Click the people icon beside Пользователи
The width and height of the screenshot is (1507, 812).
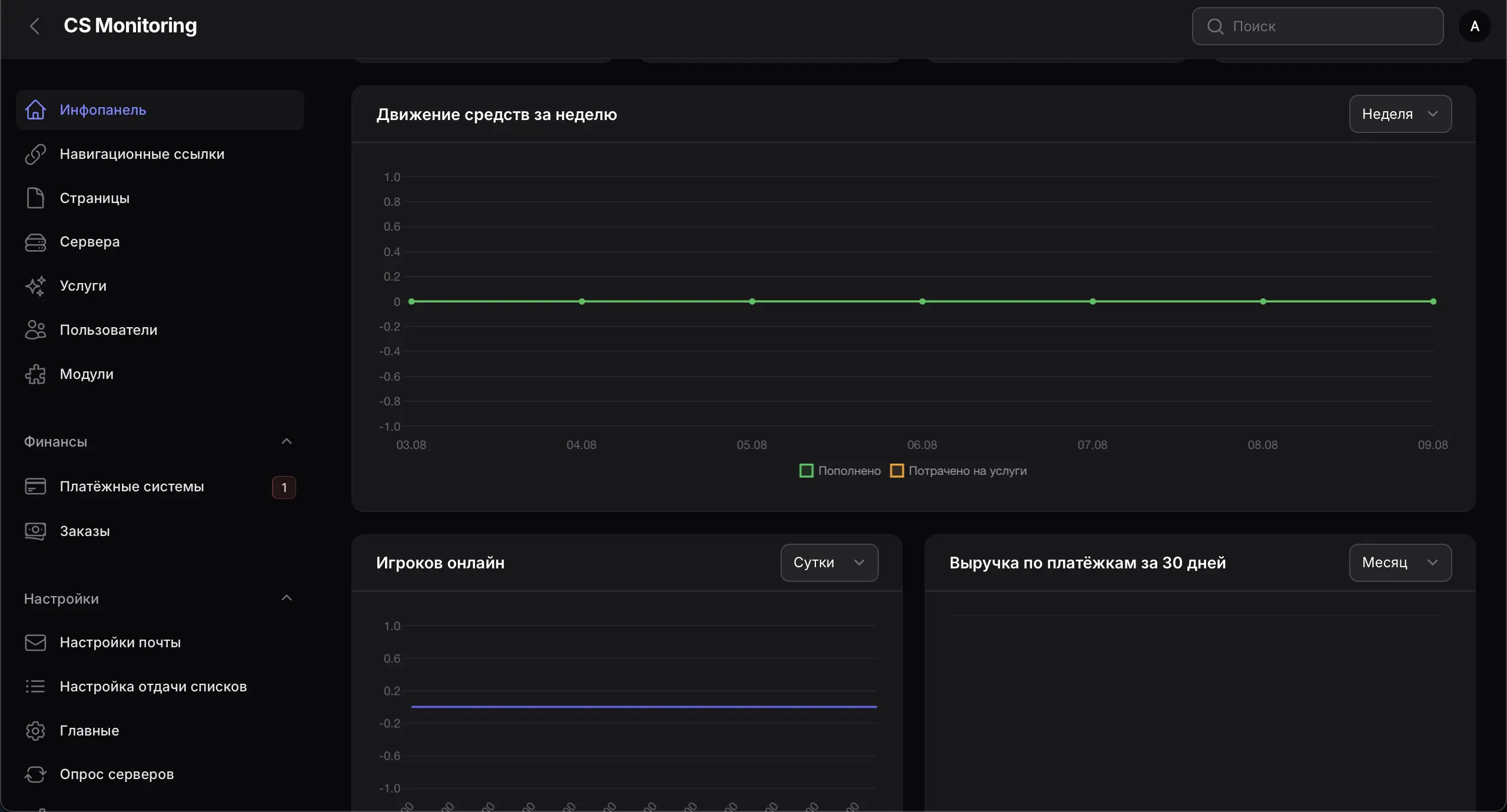point(35,330)
